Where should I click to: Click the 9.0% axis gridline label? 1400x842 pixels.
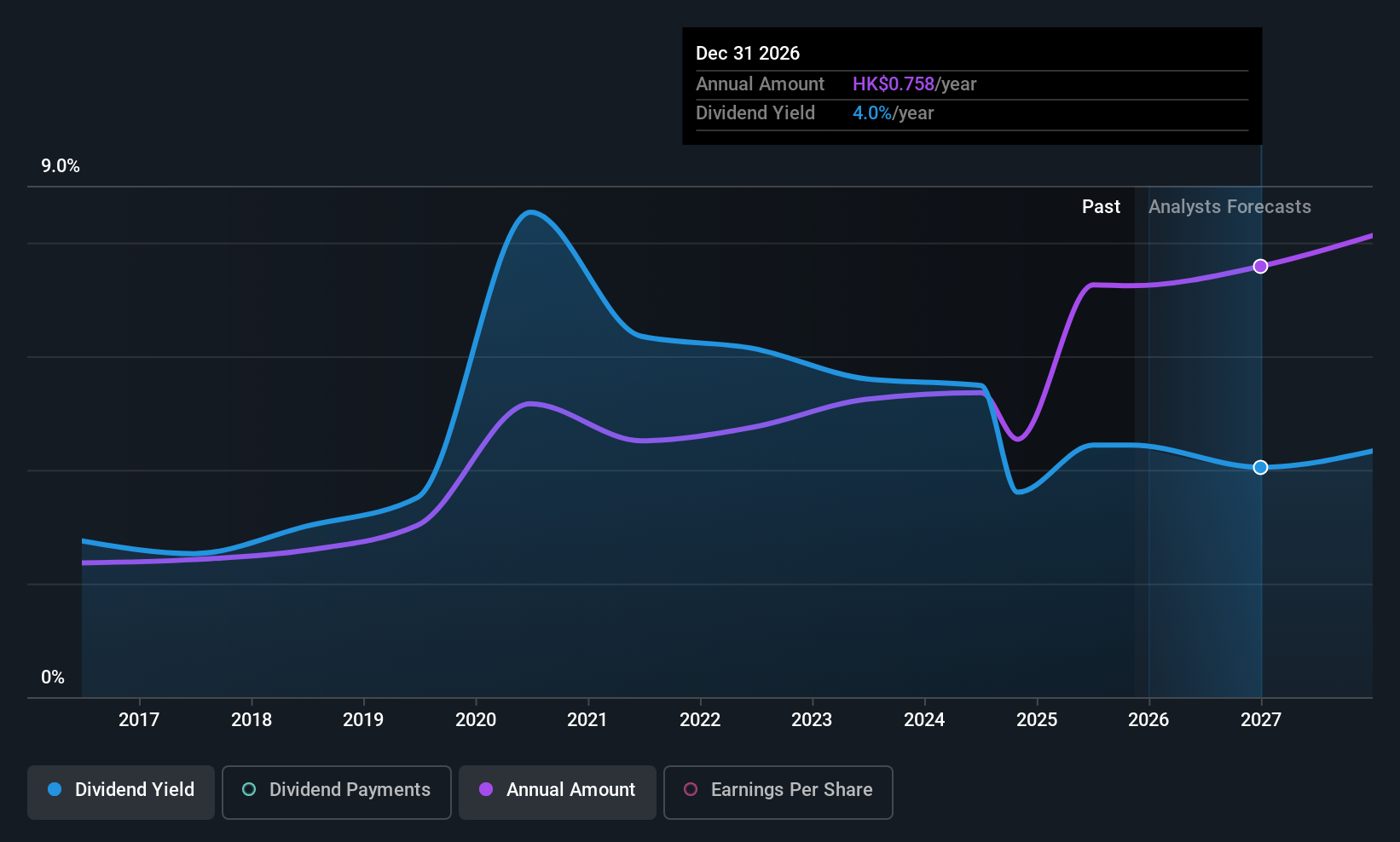click(61, 166)
